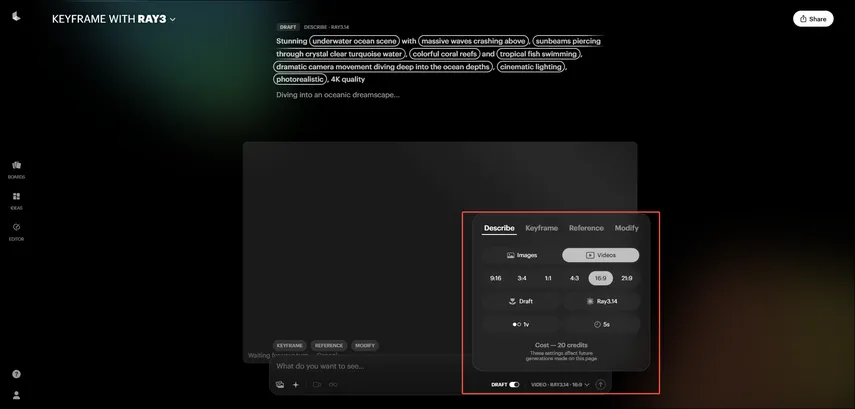Screen dimensions: 855x409
Task: Click the add image icon in prompt bar
Action: click(280, 384)
